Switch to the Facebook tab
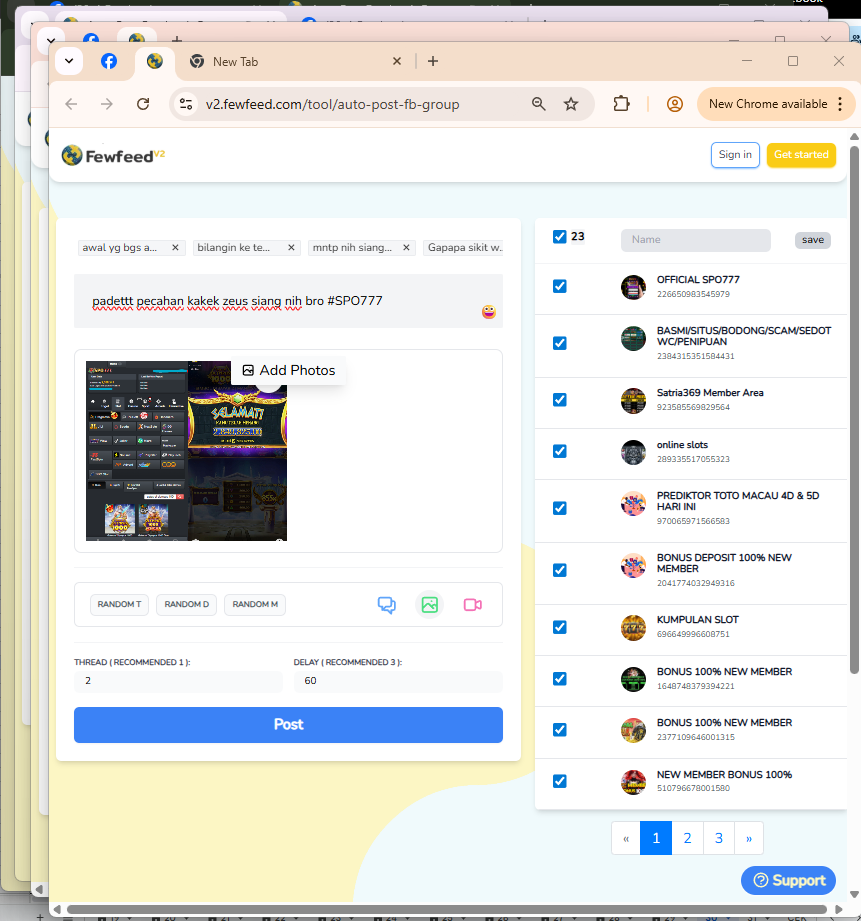 tap(109, 61)
